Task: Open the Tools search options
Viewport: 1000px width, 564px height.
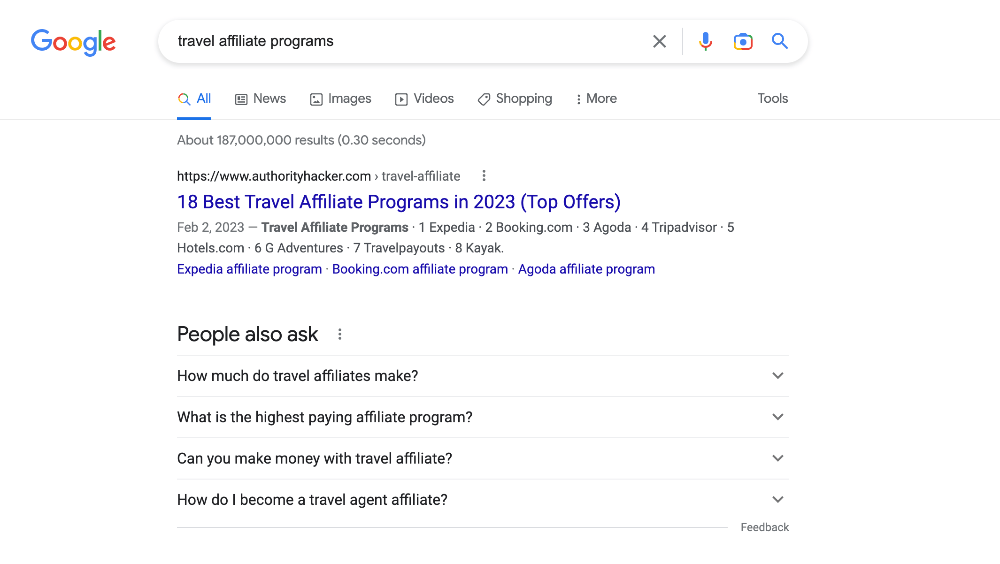Action: [772, 99]
